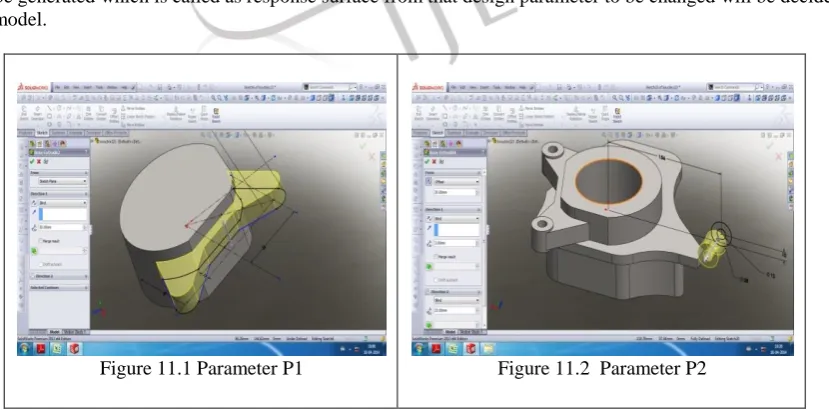Click Mirror Entities button in the left window

click(135, 108)
